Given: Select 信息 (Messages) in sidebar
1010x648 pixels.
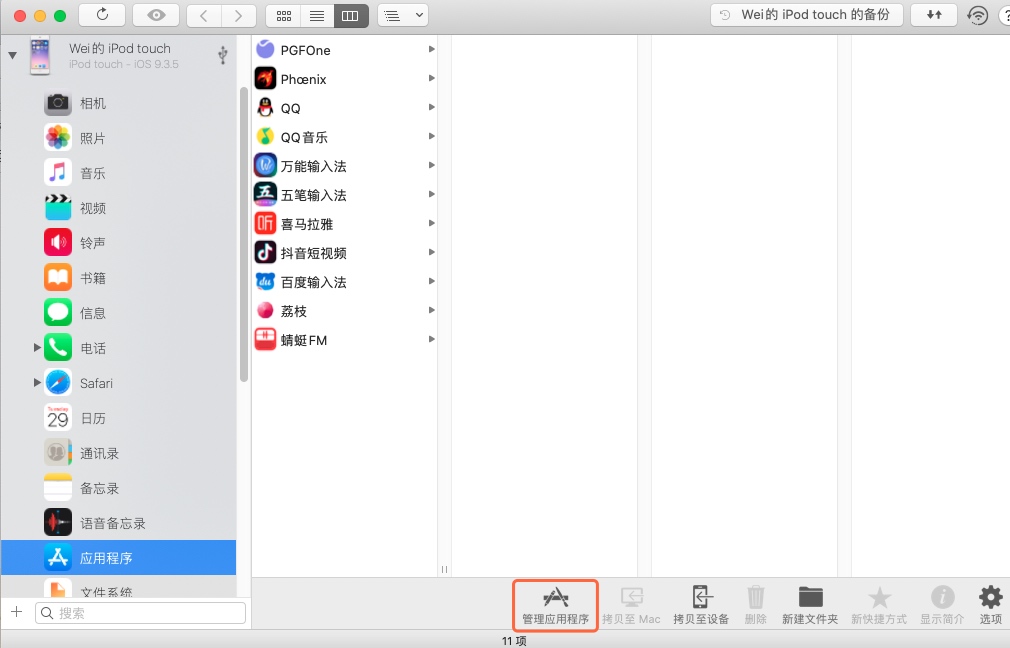Looking at the screenshot, I should [92, 313].
